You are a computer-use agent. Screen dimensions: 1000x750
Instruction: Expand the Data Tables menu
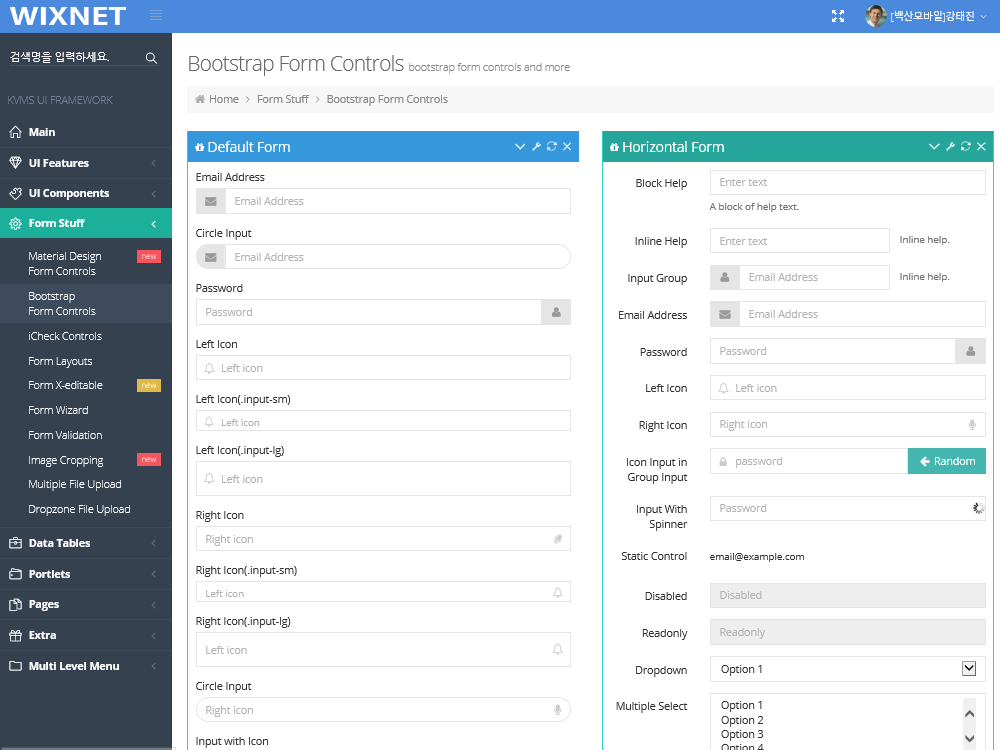[86, 543]
